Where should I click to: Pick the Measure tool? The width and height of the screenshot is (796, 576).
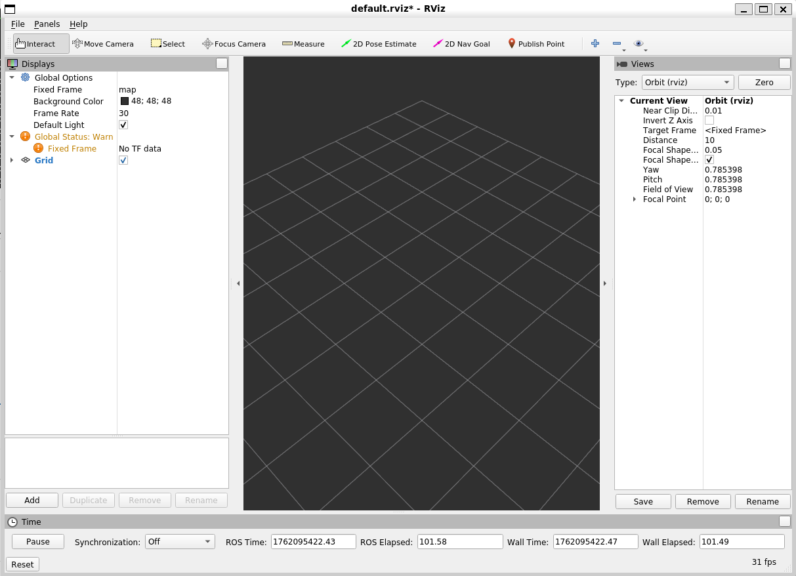[303, 44]
